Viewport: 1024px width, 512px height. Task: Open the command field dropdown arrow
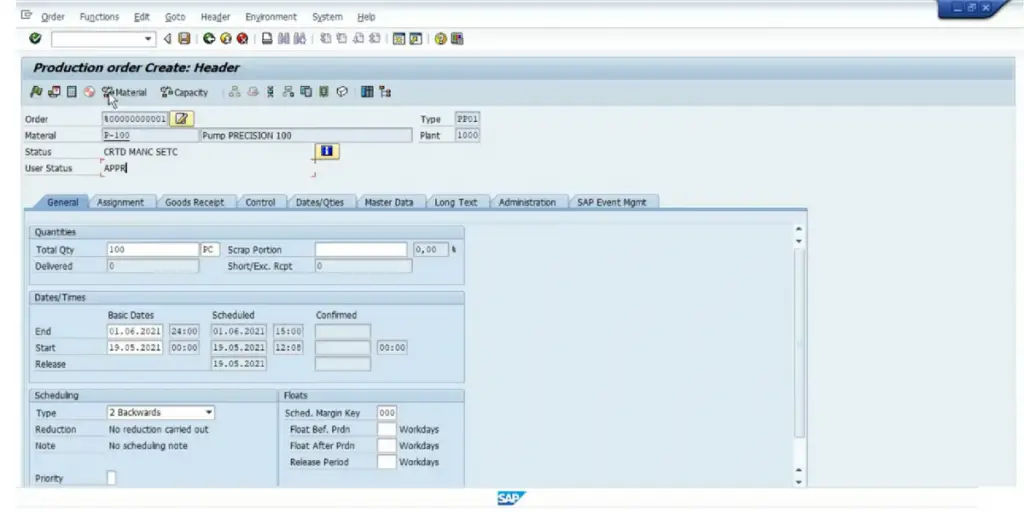pyautogui.click(x=149, y=39)
